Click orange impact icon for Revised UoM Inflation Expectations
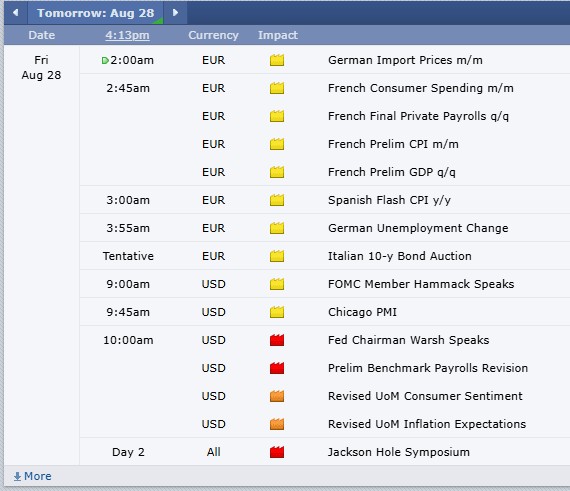This screenshot has height=491, width=570. pyautogui.click(x=277, y=424)
